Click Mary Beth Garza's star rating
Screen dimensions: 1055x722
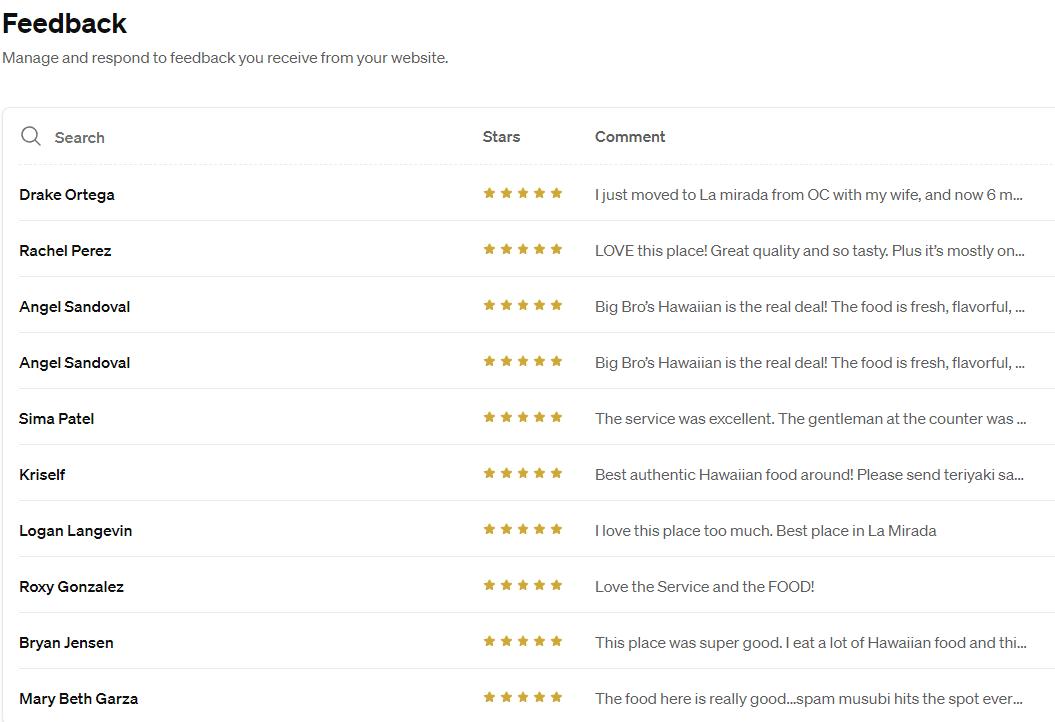tap(523, 697)
